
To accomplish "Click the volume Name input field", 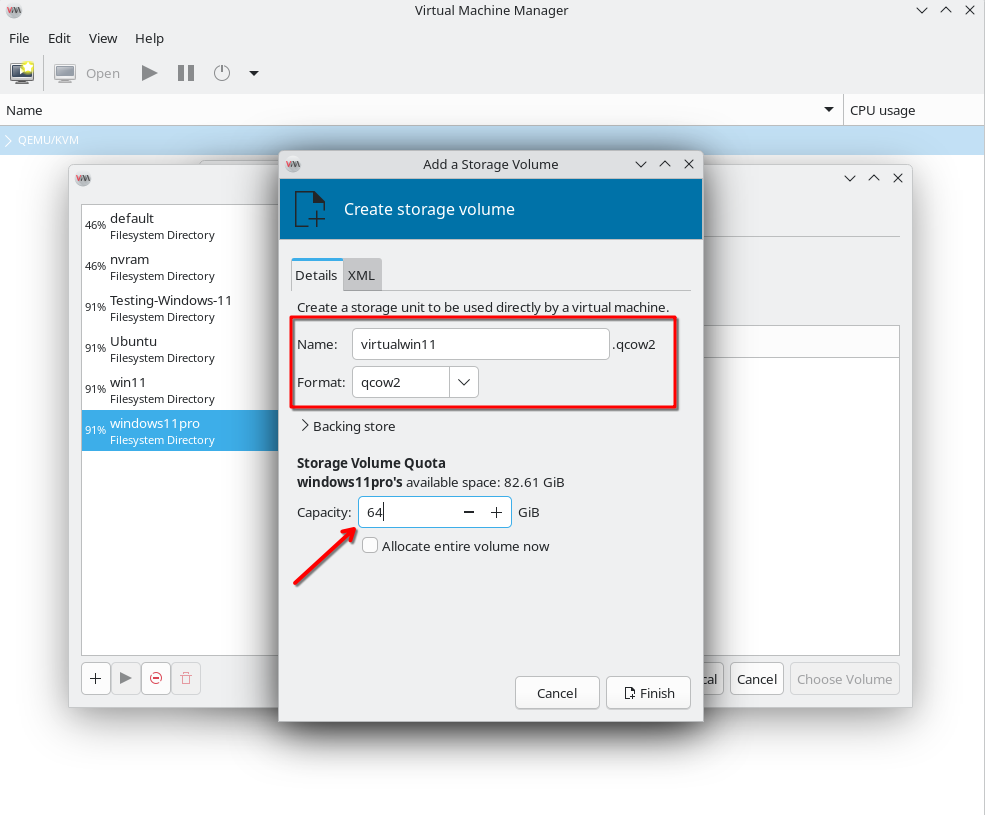I will [x=481, y=344].
